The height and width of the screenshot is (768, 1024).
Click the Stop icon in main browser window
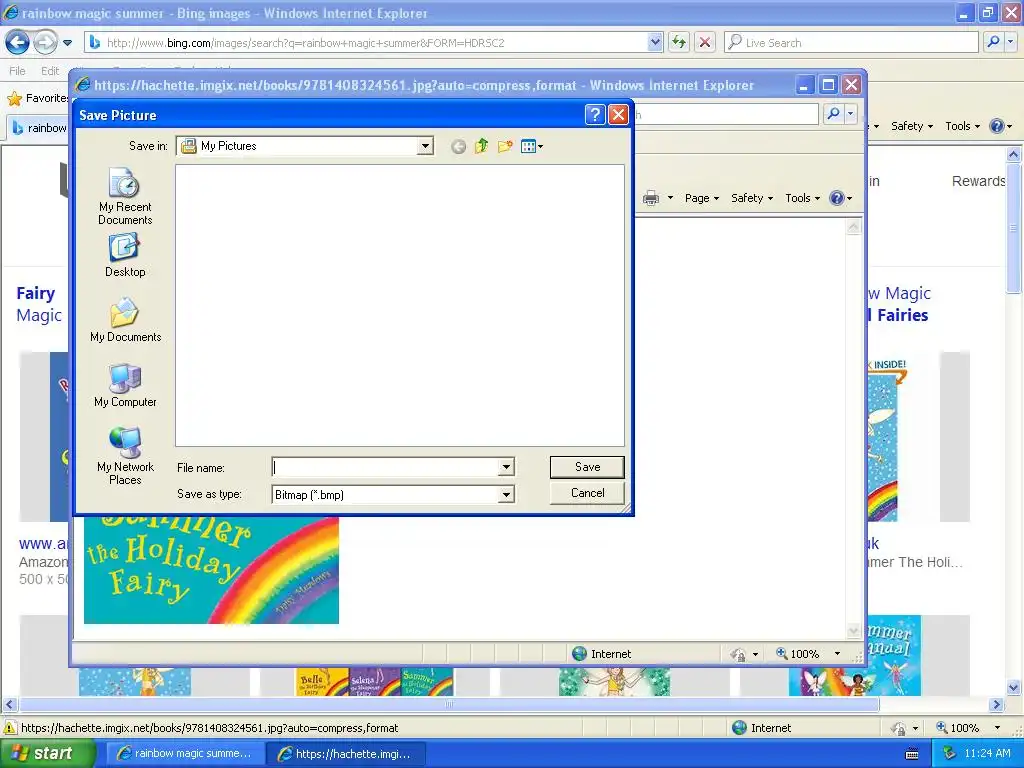[x=705, y=42]
